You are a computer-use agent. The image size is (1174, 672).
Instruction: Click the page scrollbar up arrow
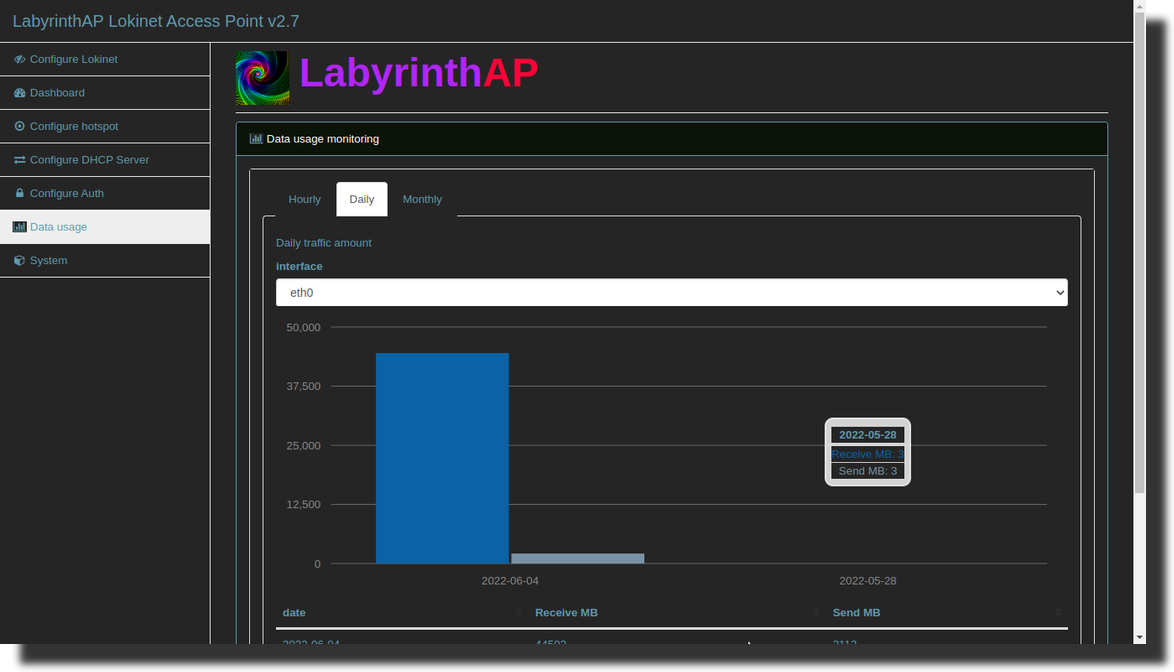coord(1140,6)
